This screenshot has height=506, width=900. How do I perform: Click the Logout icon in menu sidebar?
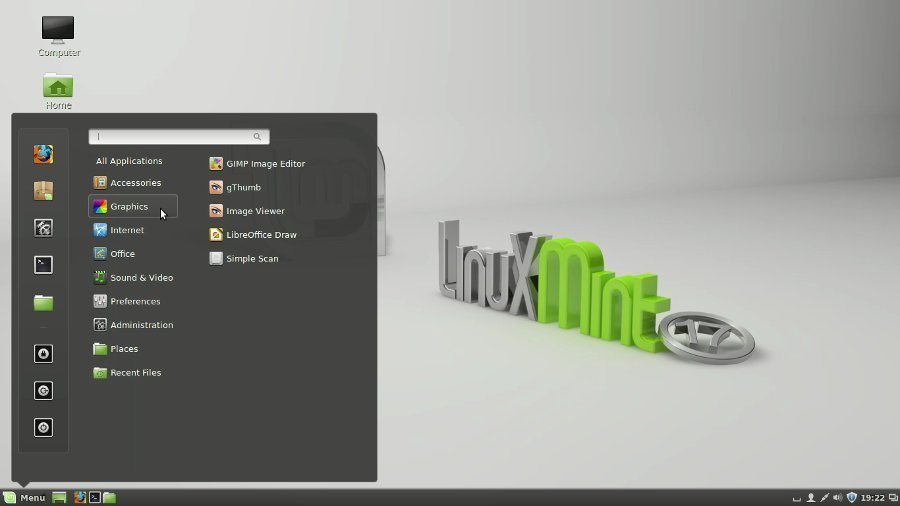(x=43, y=391)
